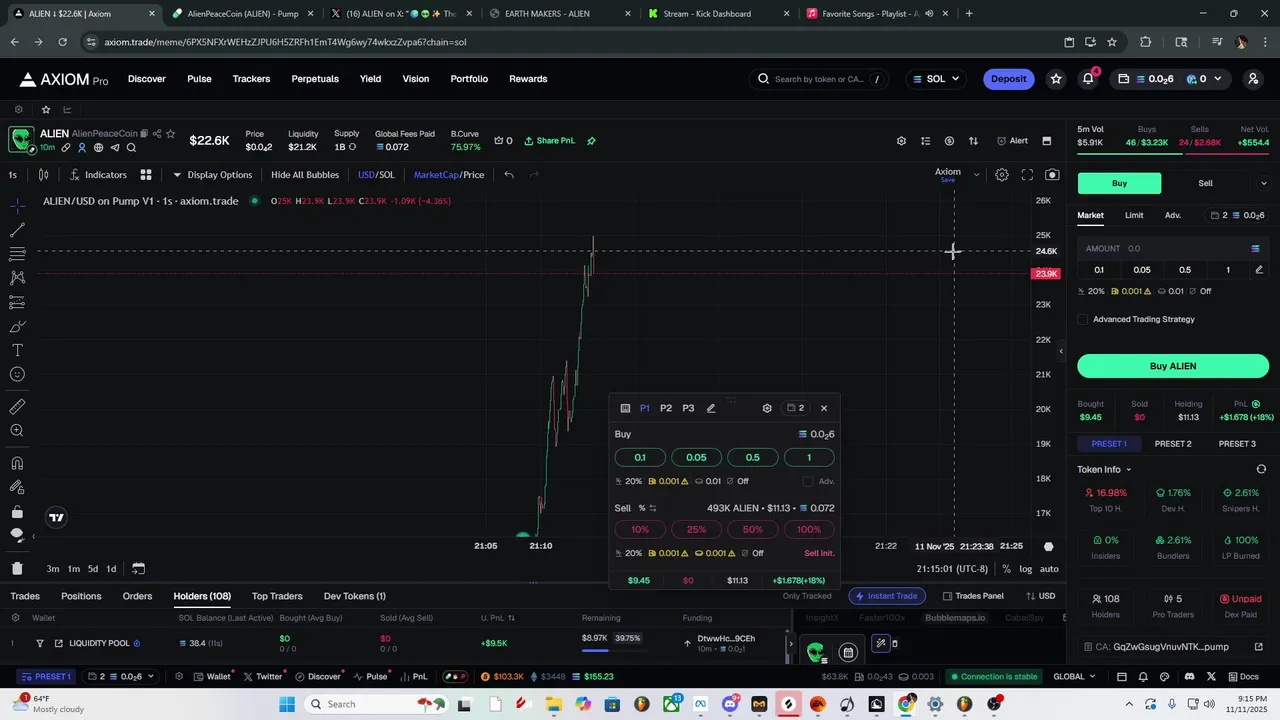Open token Telegram paper-plane icon
Screen dimensions: 1280x720
pyautogui.click(x=114, y=148)
